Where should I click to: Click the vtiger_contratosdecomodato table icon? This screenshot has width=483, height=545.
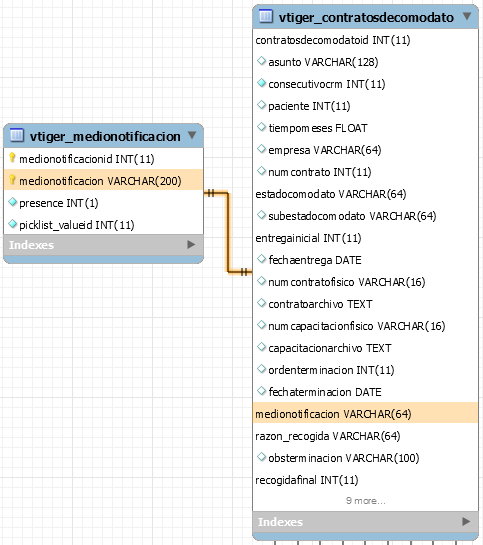coord(266,16)
